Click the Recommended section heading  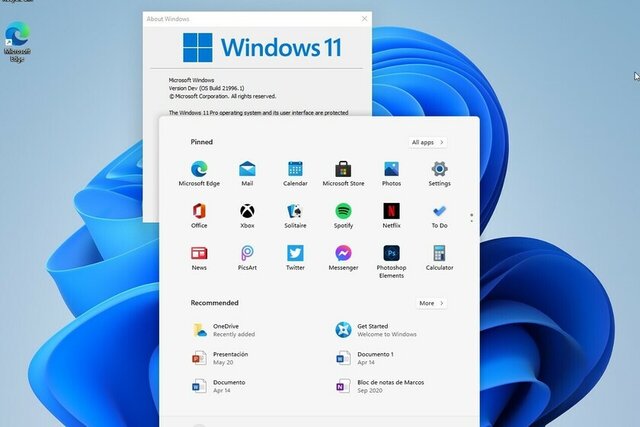(215, 302)
